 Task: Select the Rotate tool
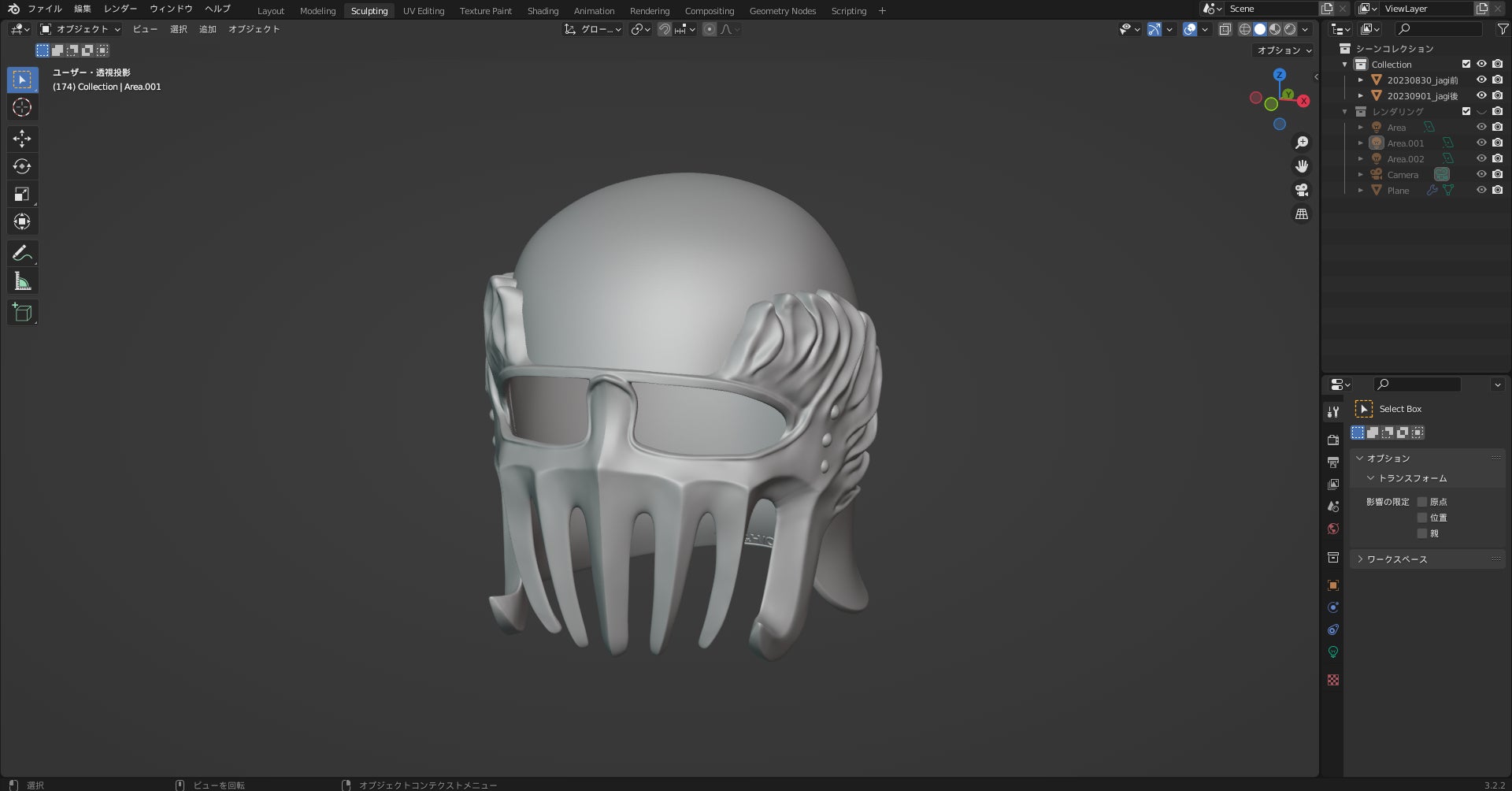coord(22,166)
